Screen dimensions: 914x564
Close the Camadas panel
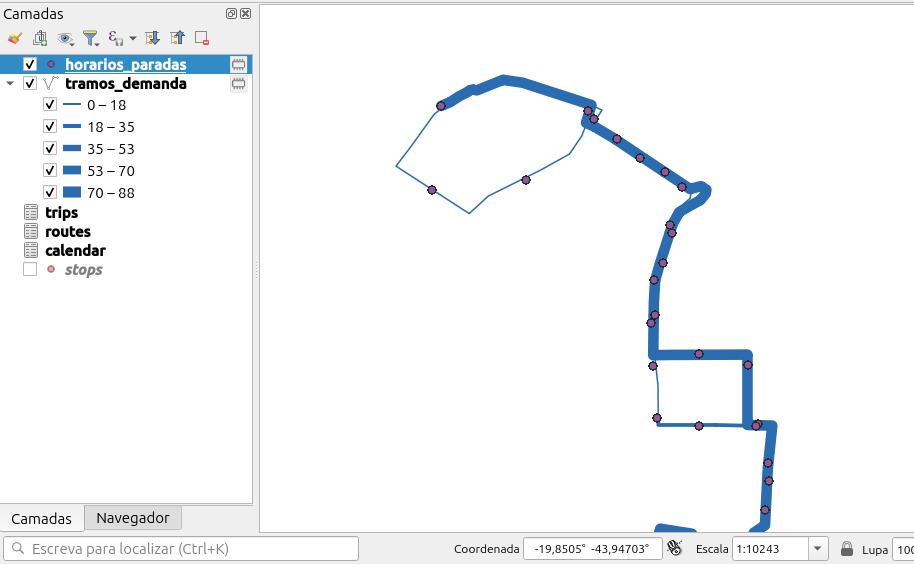[245, 13]
